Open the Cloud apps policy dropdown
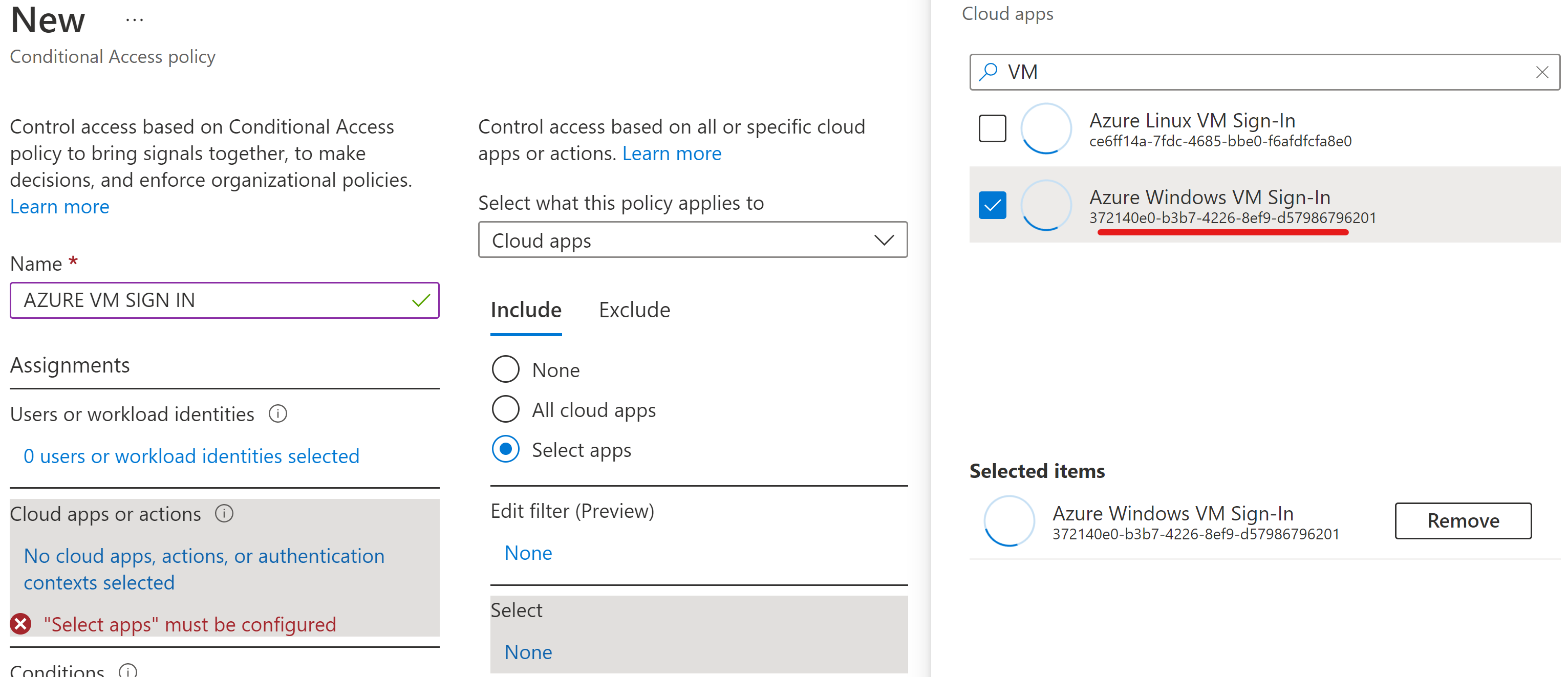This screenshot has height=677, width=1568. 693,241
